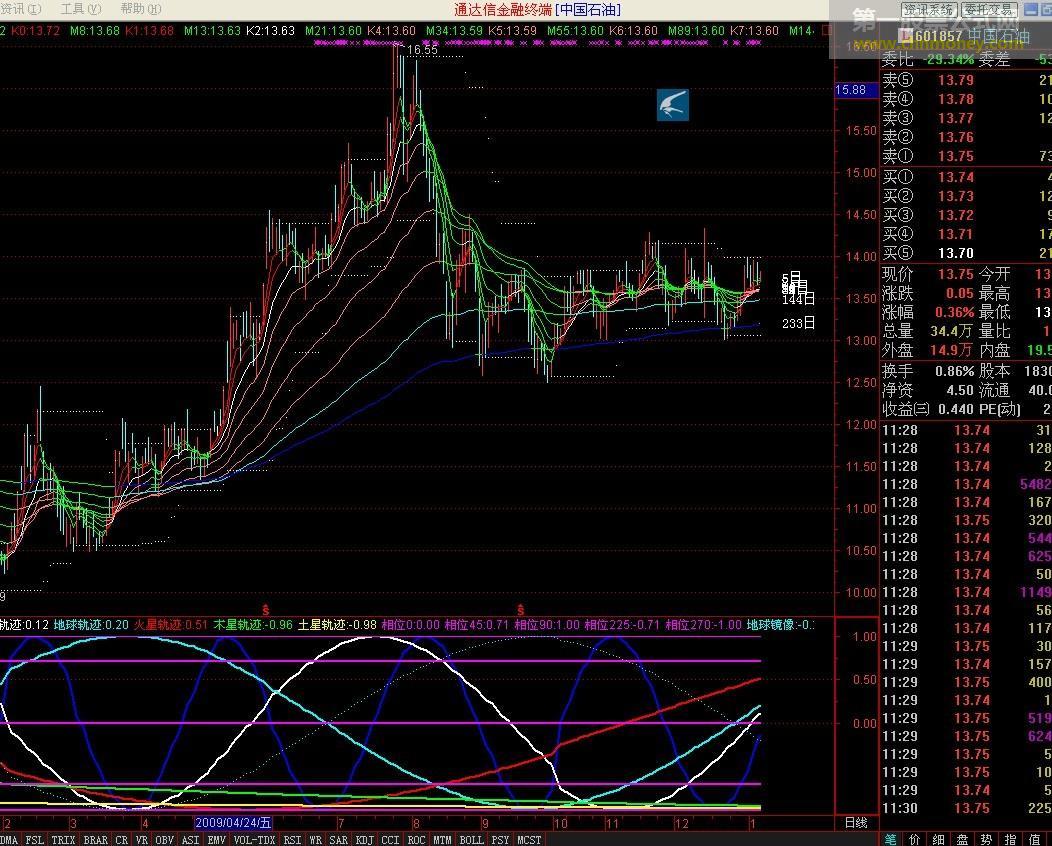Select the 笔 tick-data tab
The image size is (1052, 846).
click(890, 839)
